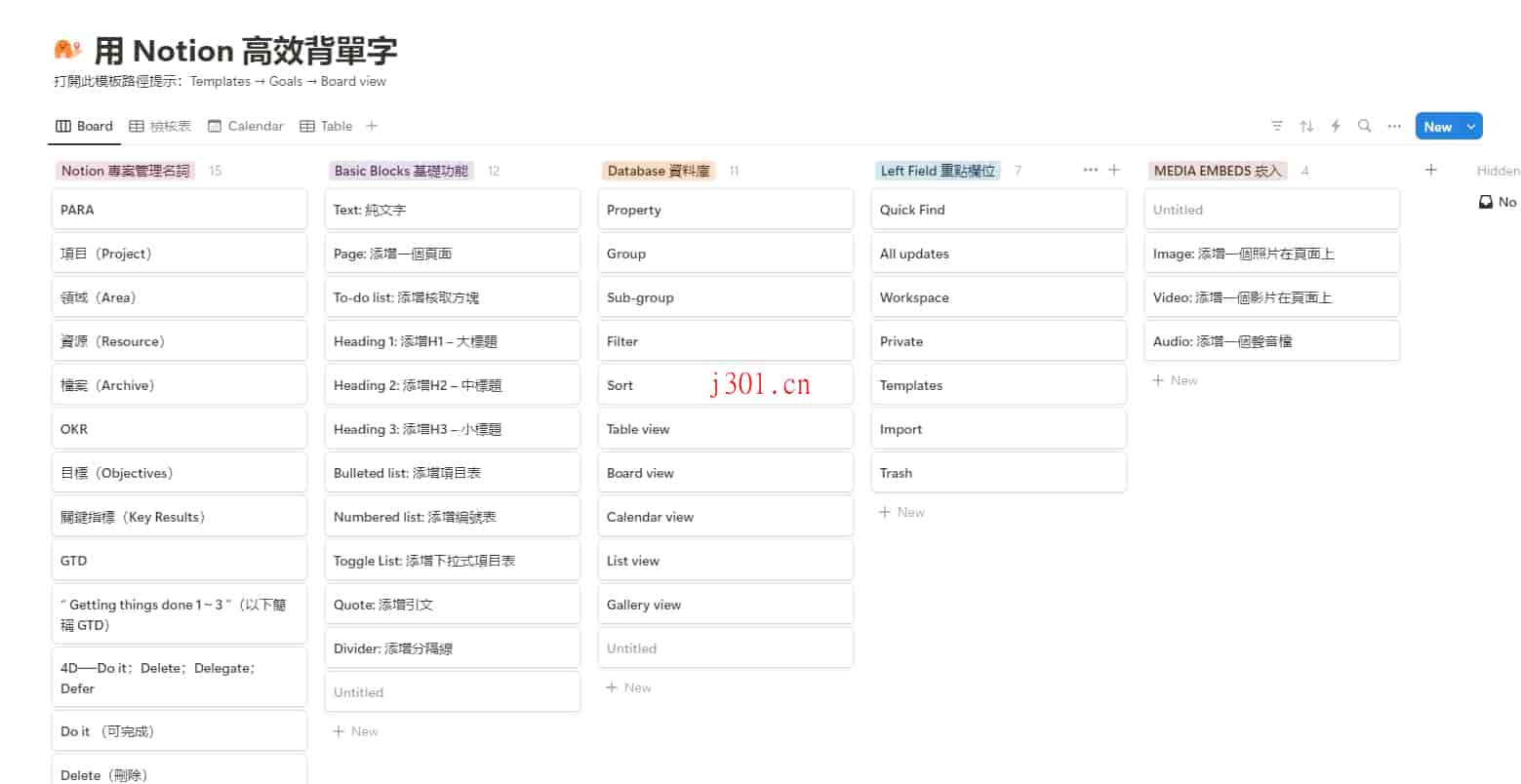Open the Templates card
This screenshot has width=1521, height=784.
click(x=999, y=385)
